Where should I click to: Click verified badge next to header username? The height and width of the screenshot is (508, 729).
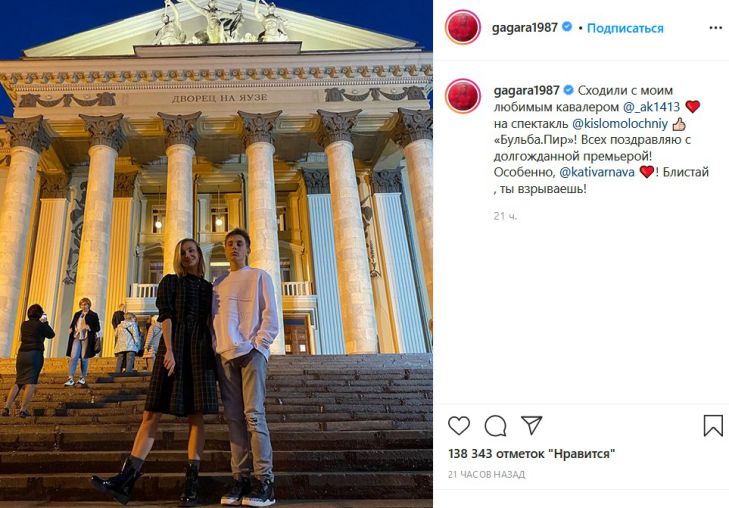pyautogui.click(x=567, y=27)
